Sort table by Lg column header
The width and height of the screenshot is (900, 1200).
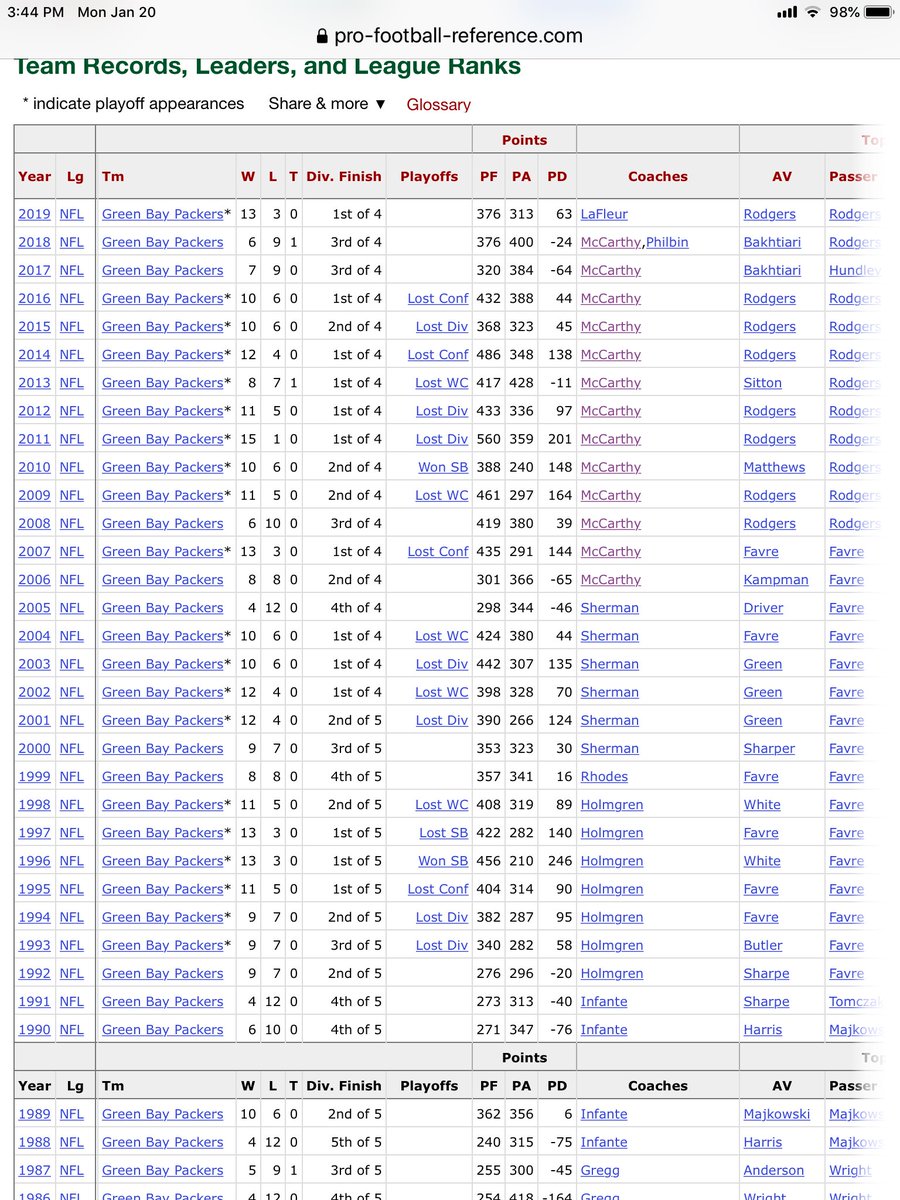click(75, 176)
